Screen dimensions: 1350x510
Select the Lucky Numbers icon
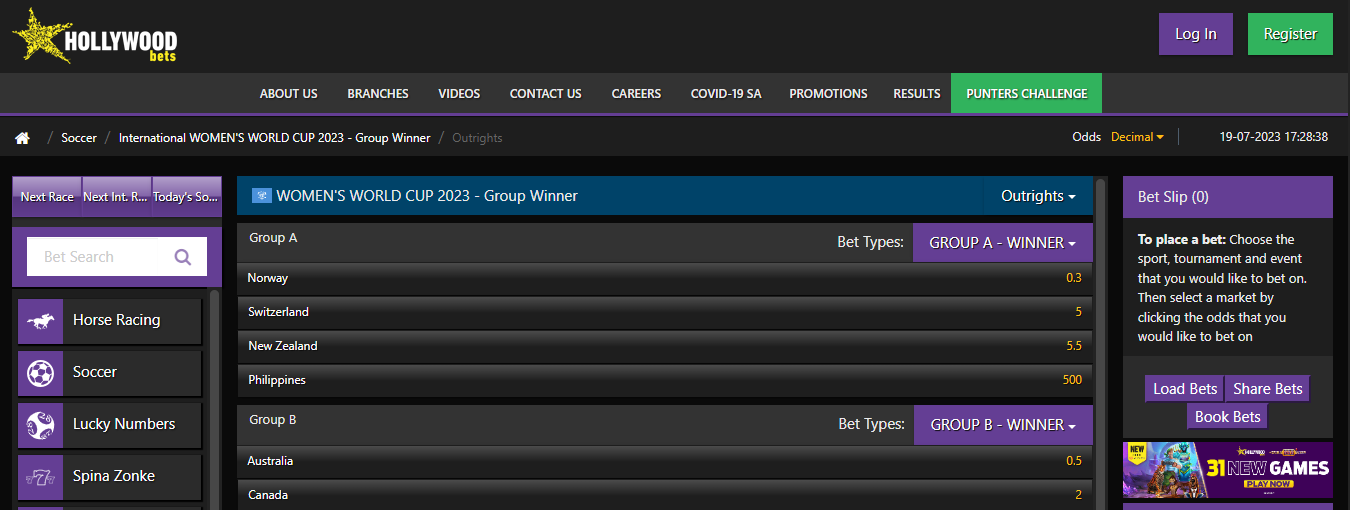[x=41, y=425]
